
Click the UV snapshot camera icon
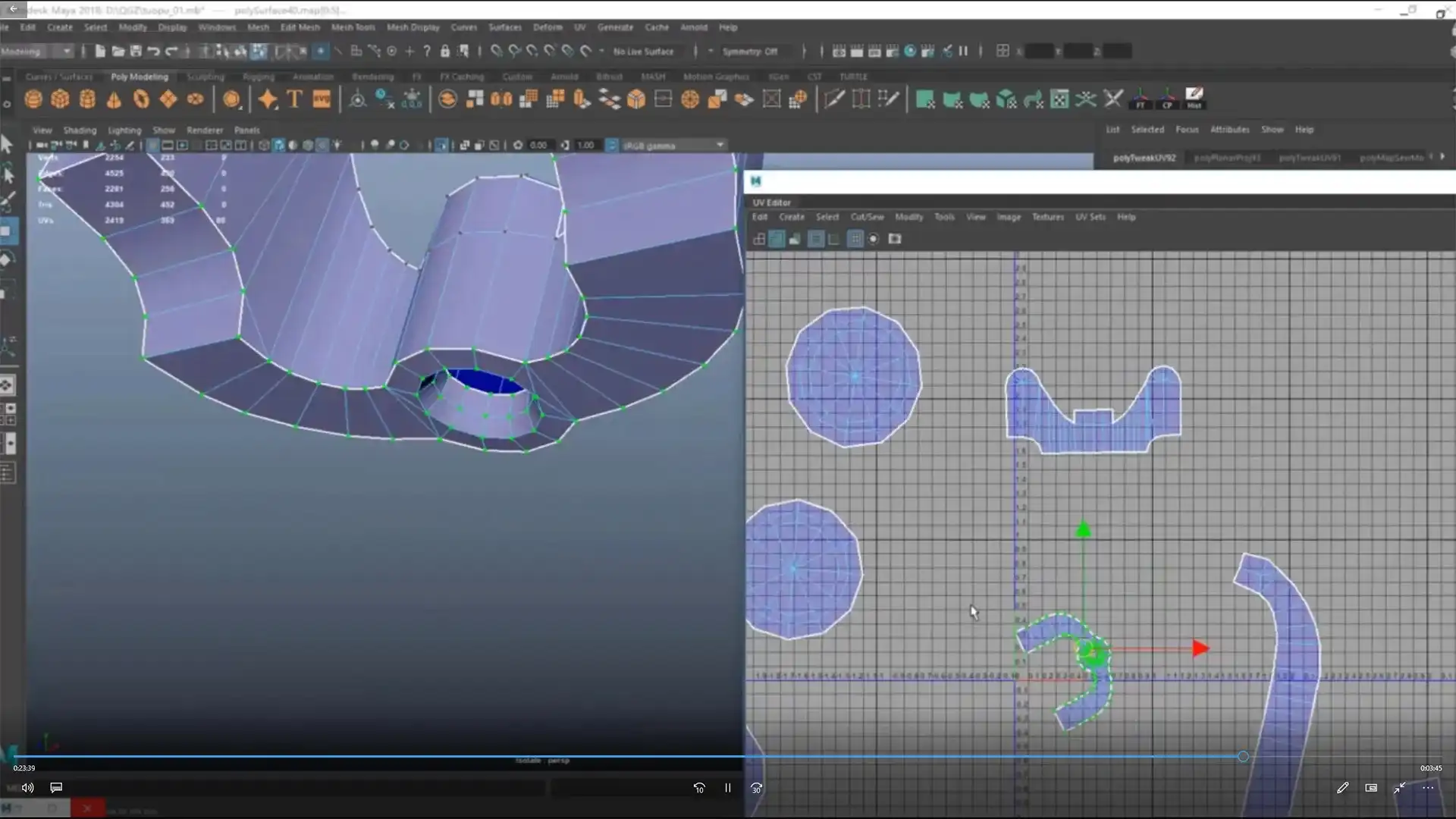(x=895, y=239)
